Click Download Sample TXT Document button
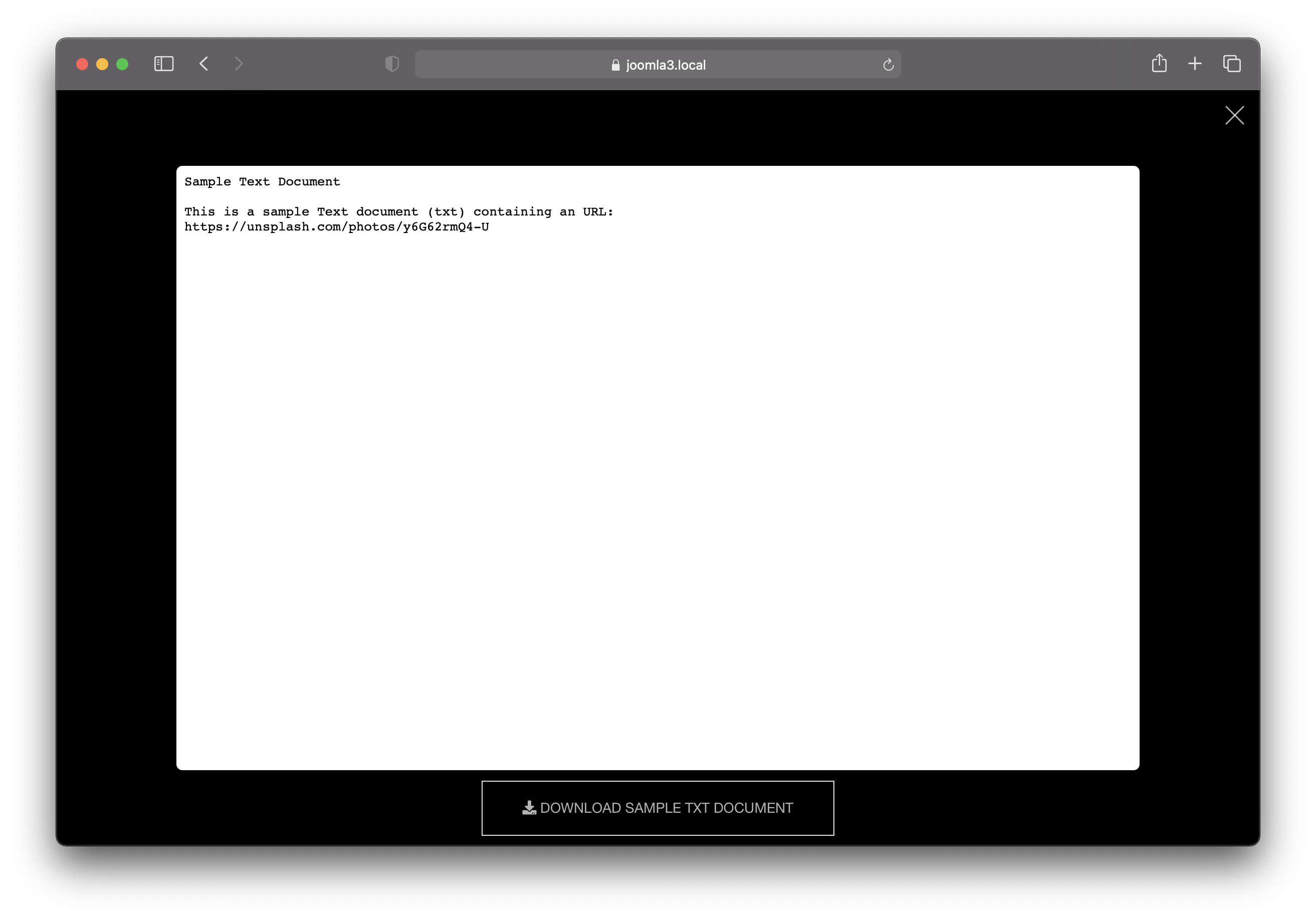This screenshot has height=920, width=1316. (x=657, y=808)
